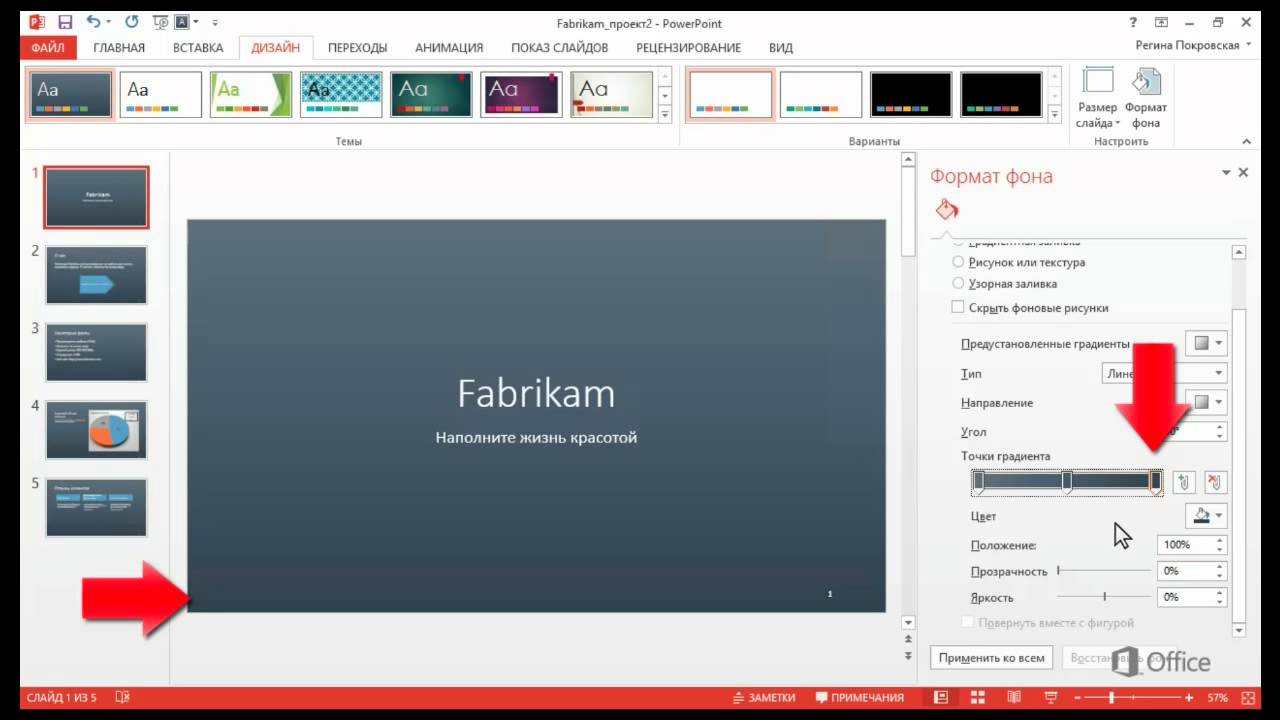Check Hide background graphics (Скрыть фоновые рисунки)
1280x720 pixels.
[x=1029, y=308]
